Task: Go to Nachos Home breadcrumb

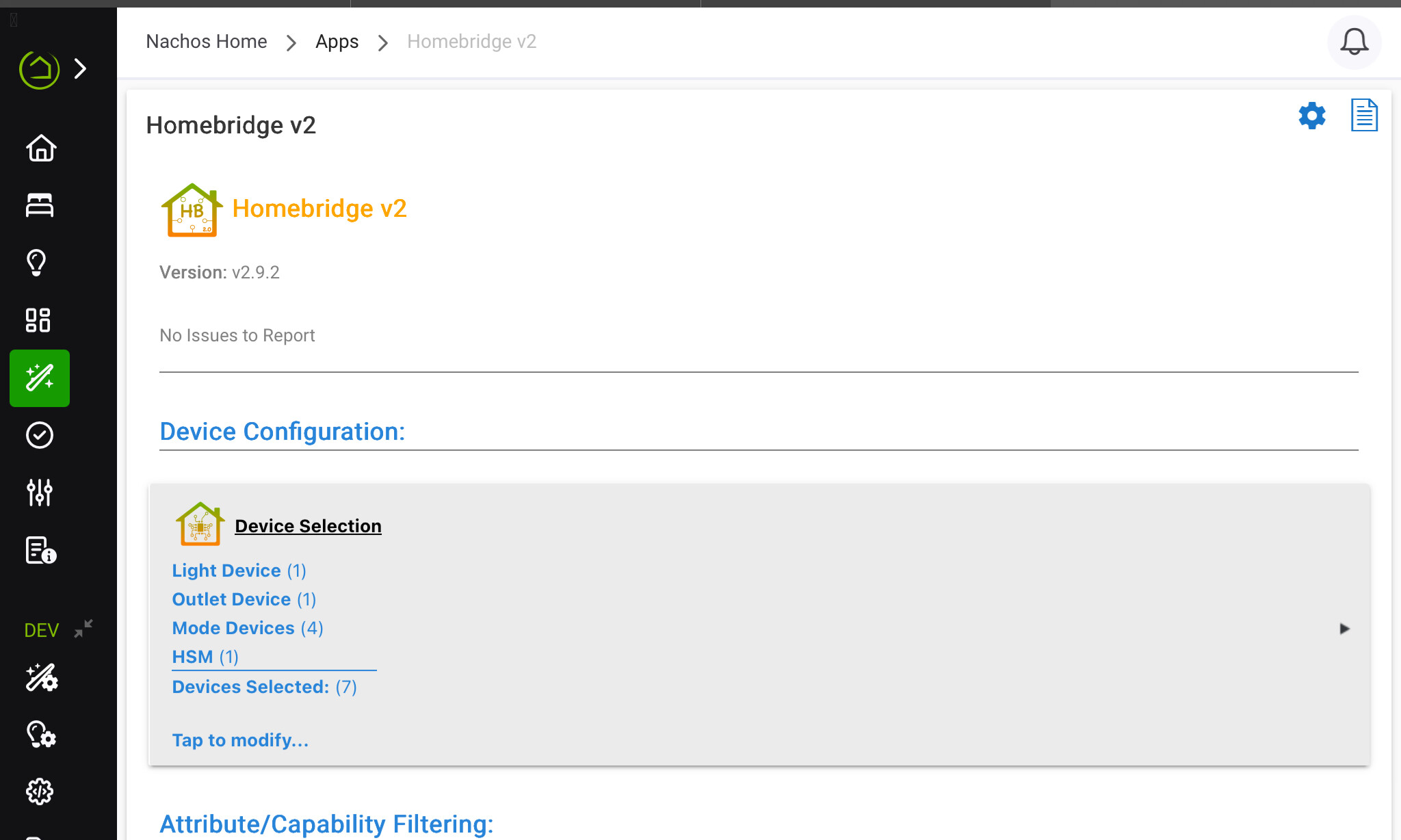Action: point(207,42)
